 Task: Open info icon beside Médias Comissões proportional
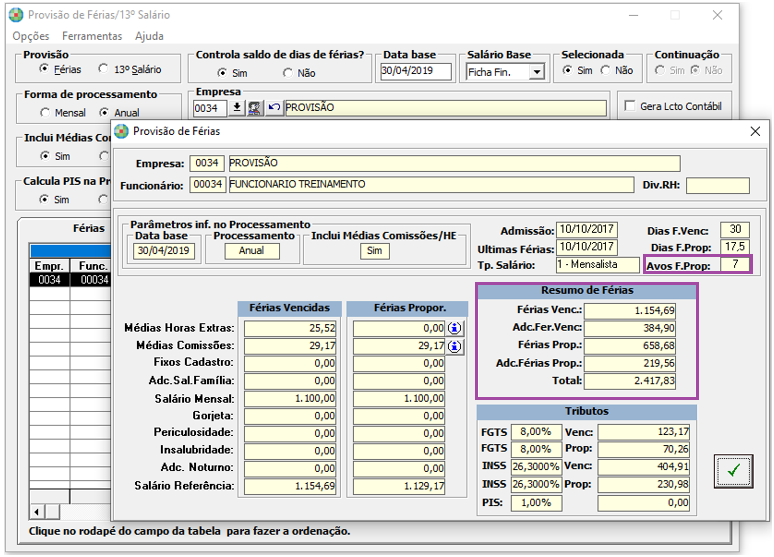pos(455,346)
